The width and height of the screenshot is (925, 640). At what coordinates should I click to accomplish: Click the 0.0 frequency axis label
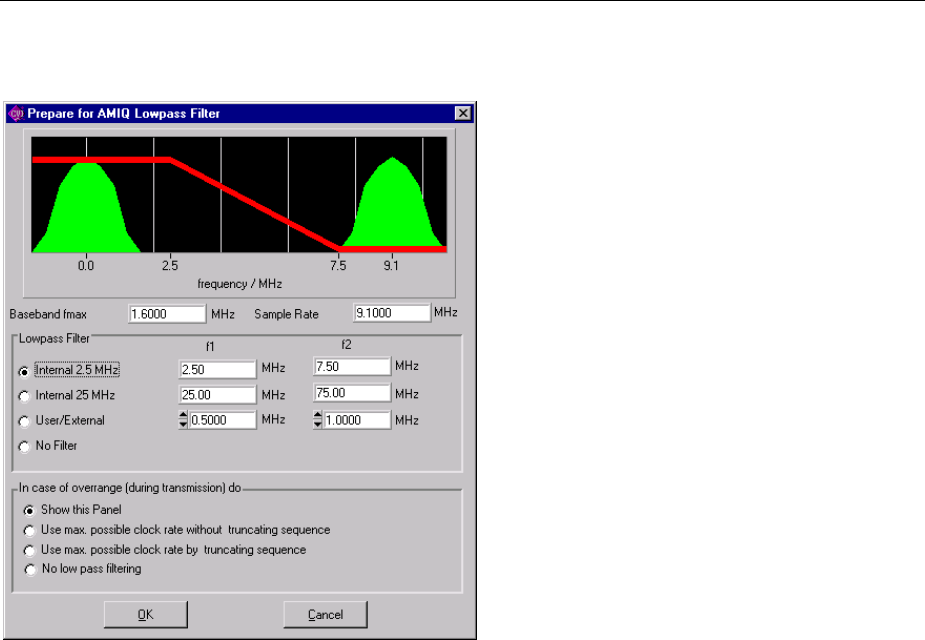[x=86, y=265]
